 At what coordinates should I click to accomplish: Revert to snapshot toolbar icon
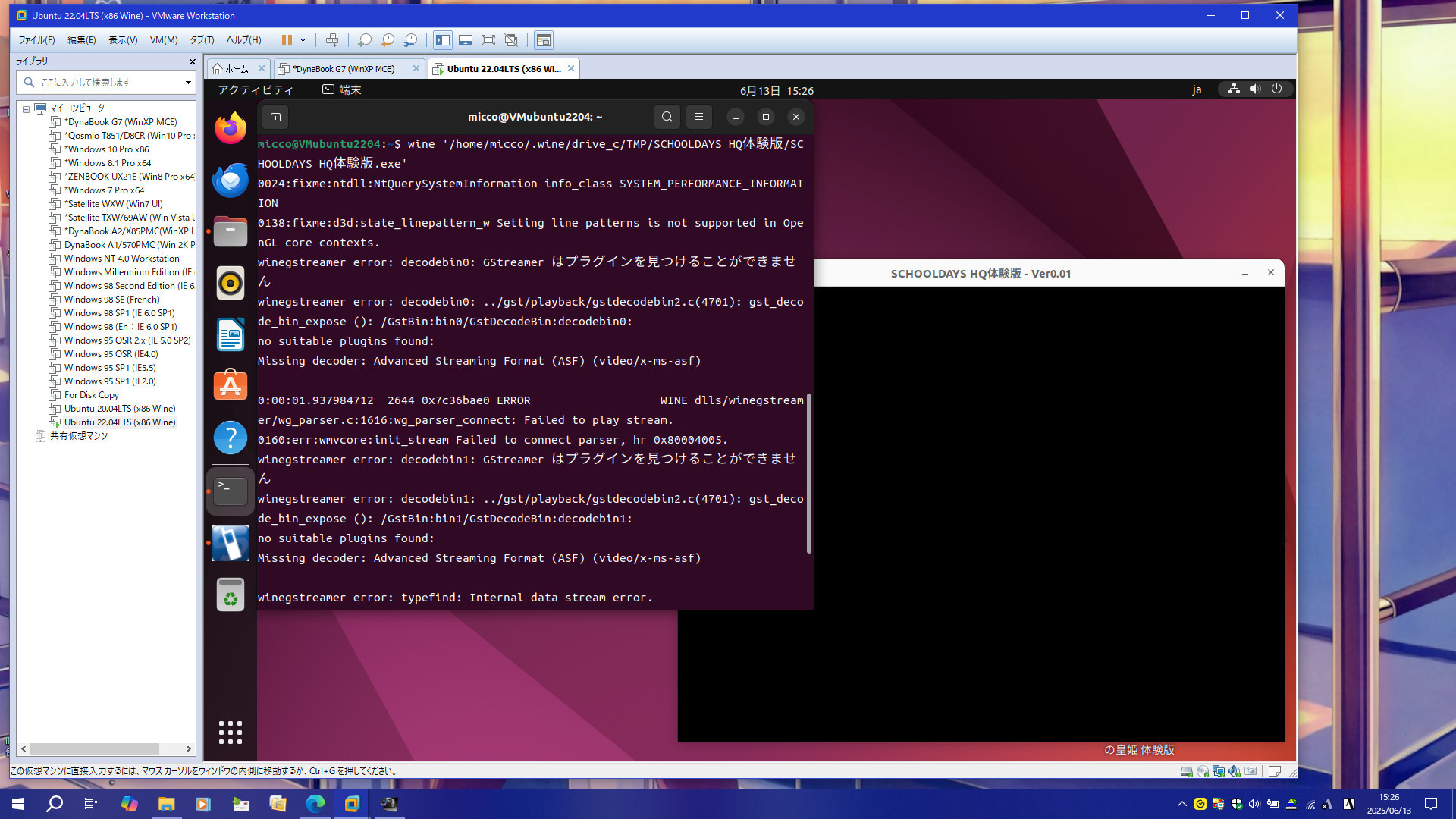[388, 40]
